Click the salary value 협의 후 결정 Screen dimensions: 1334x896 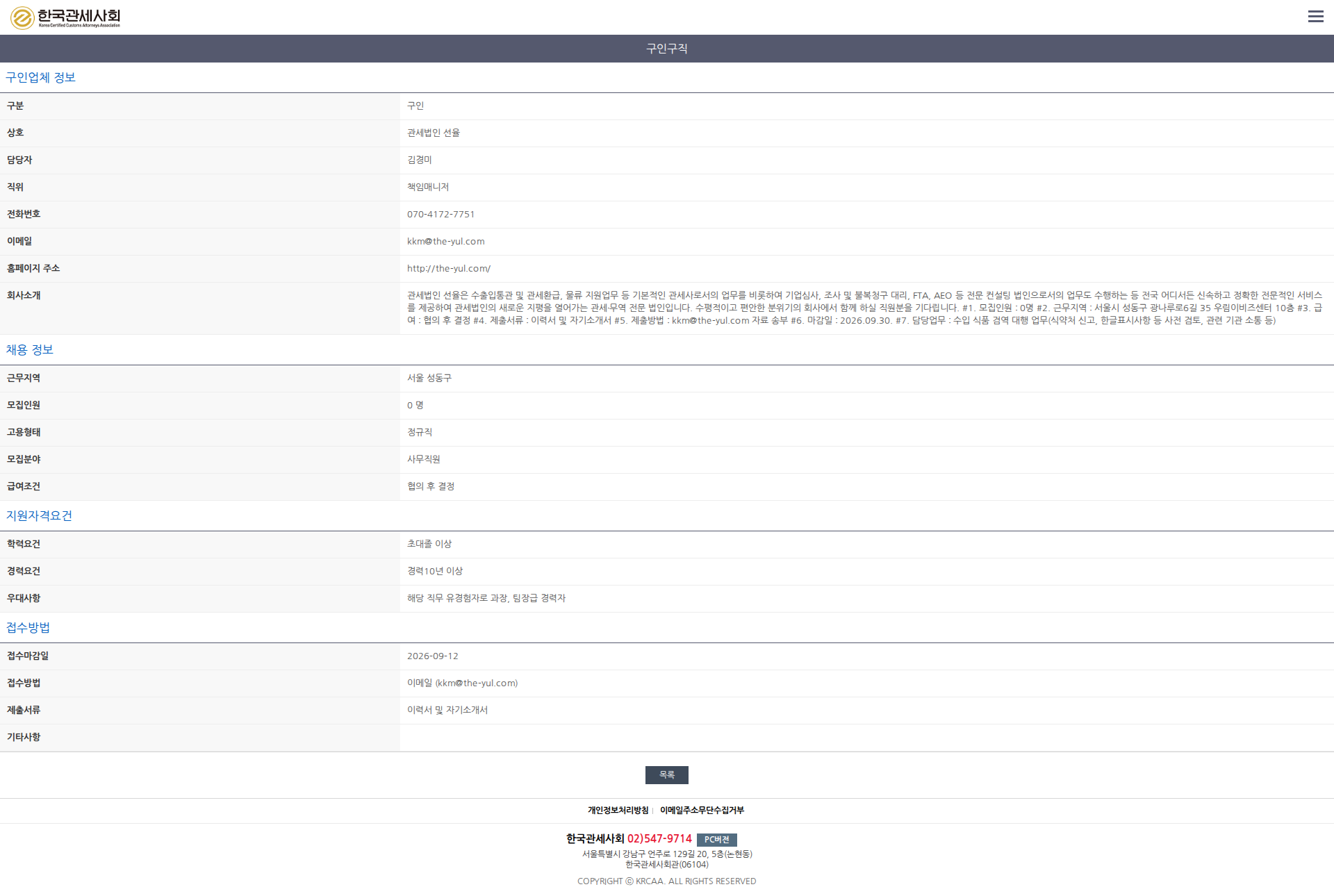tap(431, 487)
